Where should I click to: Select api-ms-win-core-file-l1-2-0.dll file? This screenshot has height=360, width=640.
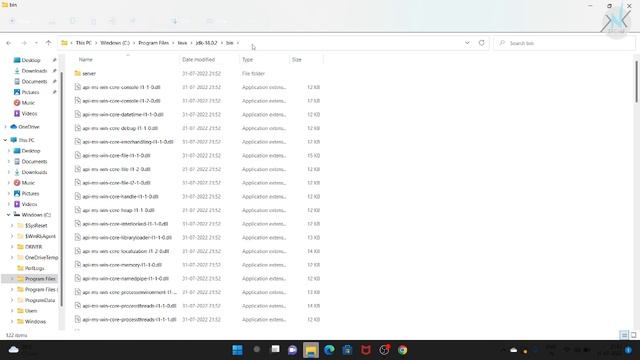116,169
